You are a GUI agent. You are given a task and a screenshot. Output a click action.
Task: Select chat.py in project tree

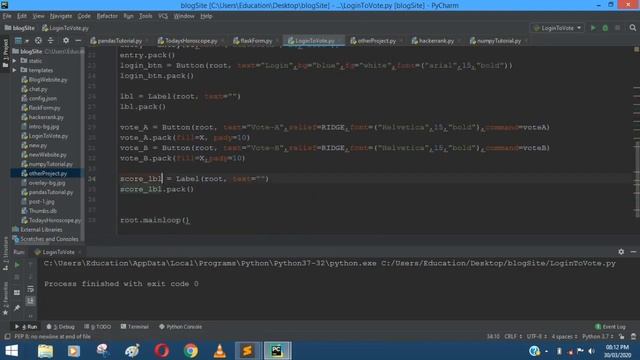34,89
